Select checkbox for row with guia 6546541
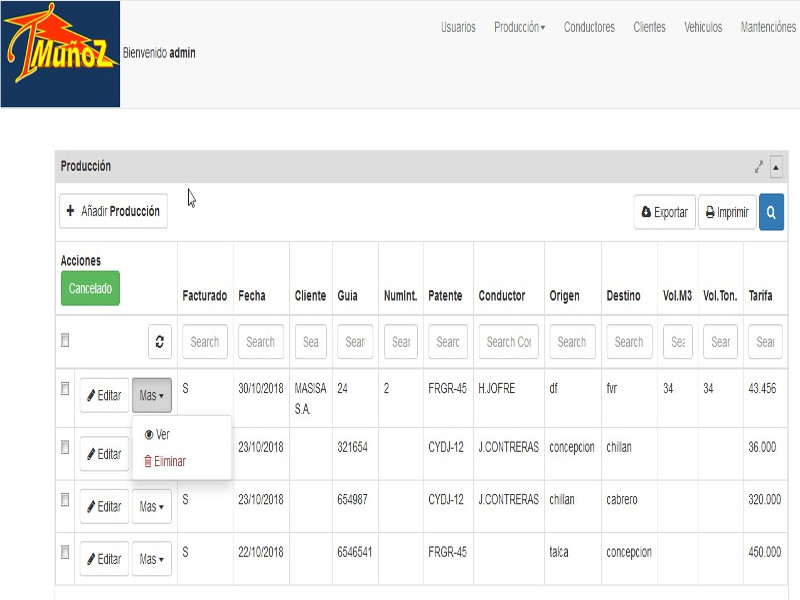 (x=65, y=552)
